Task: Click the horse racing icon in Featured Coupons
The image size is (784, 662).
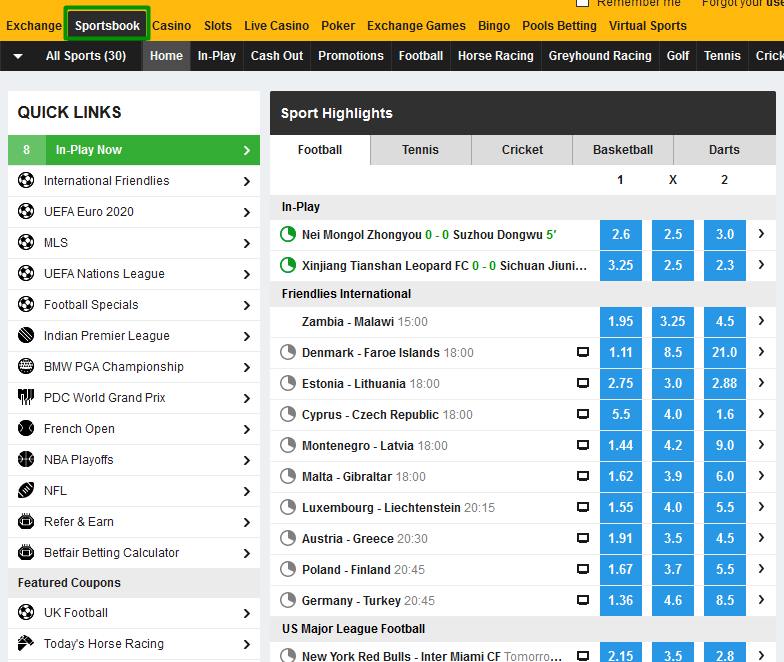Action: (26, 644)
